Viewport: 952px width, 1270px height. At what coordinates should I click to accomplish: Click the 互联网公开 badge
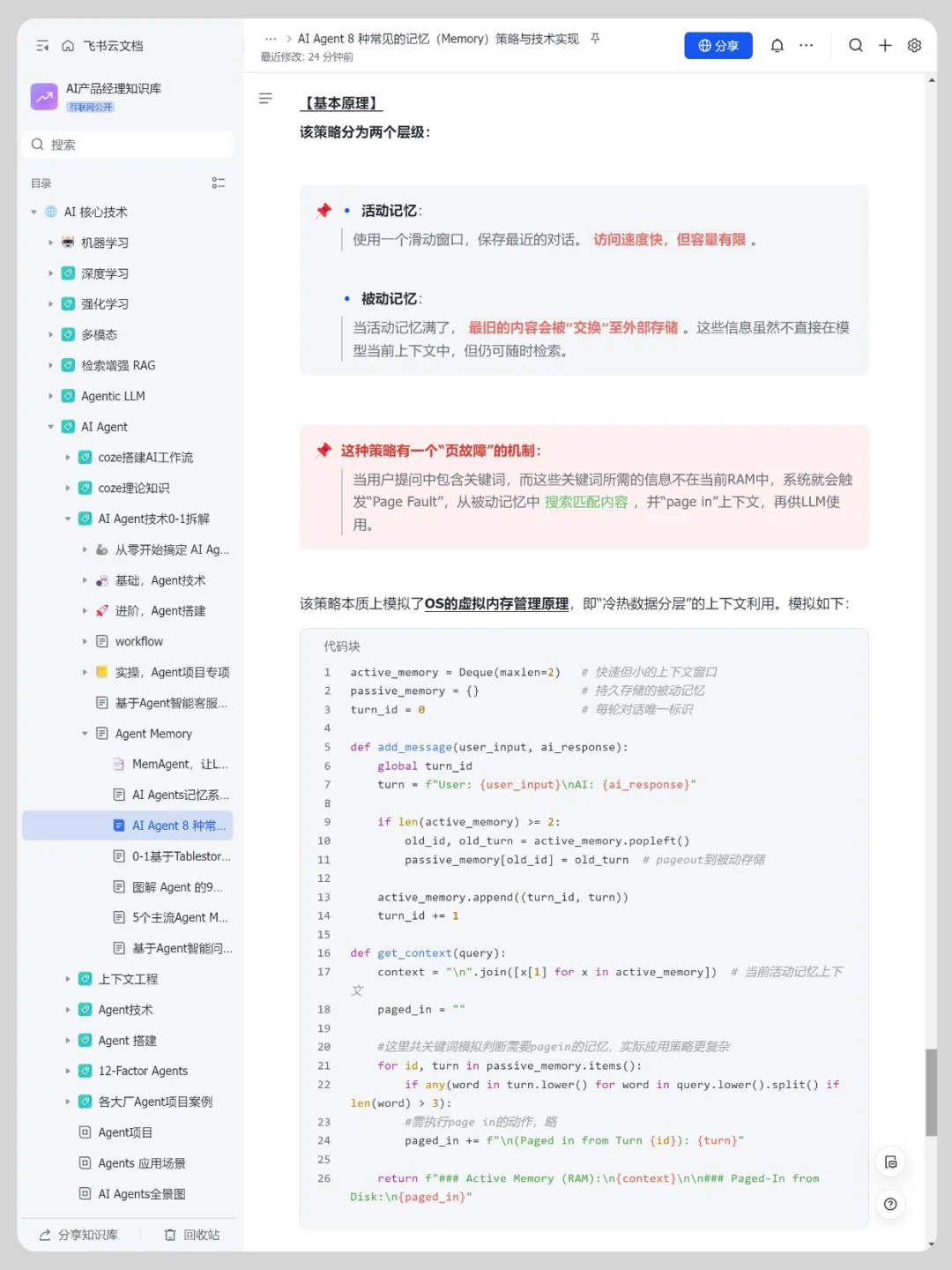[x=91, y=108]
